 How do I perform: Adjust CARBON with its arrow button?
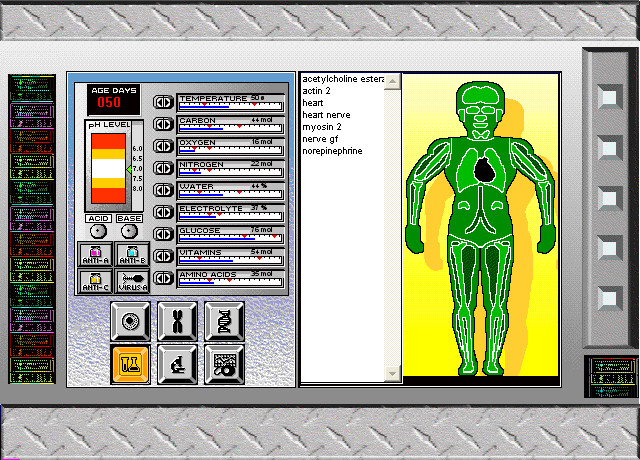click(163, 124)
